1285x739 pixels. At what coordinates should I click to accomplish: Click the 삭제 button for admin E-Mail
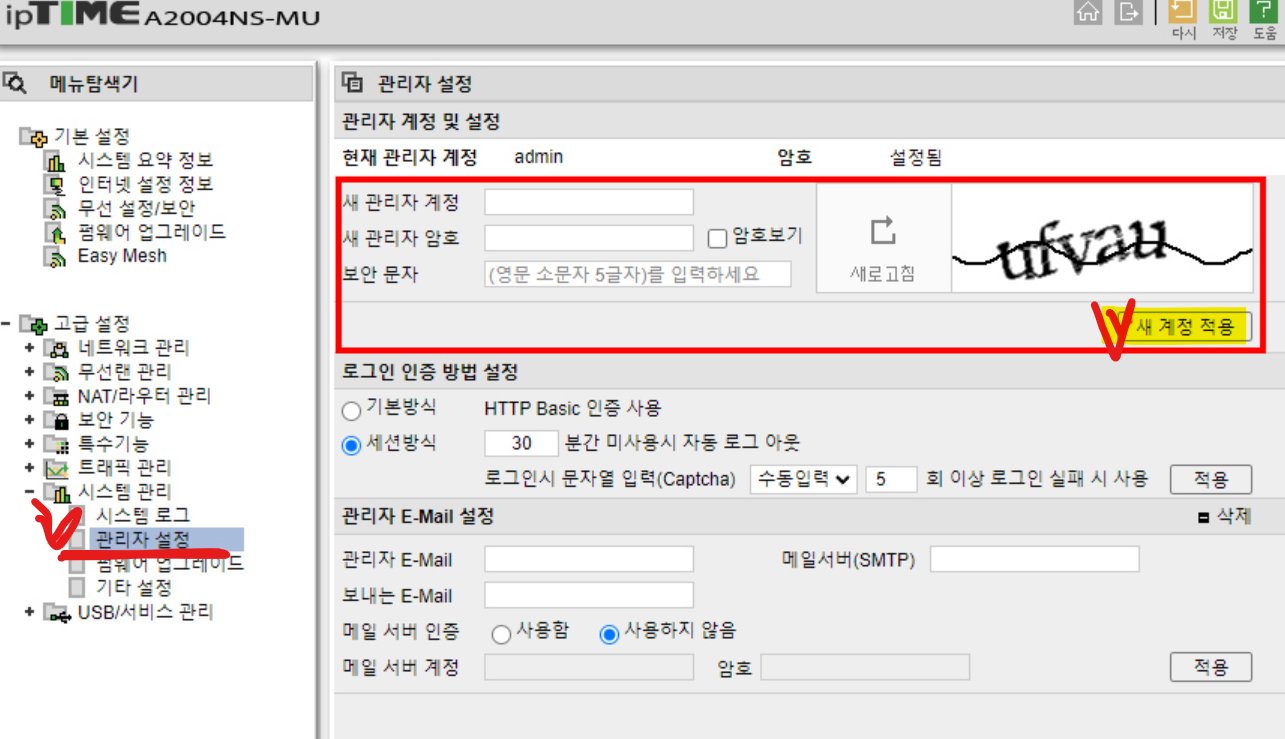(1224, 517)
